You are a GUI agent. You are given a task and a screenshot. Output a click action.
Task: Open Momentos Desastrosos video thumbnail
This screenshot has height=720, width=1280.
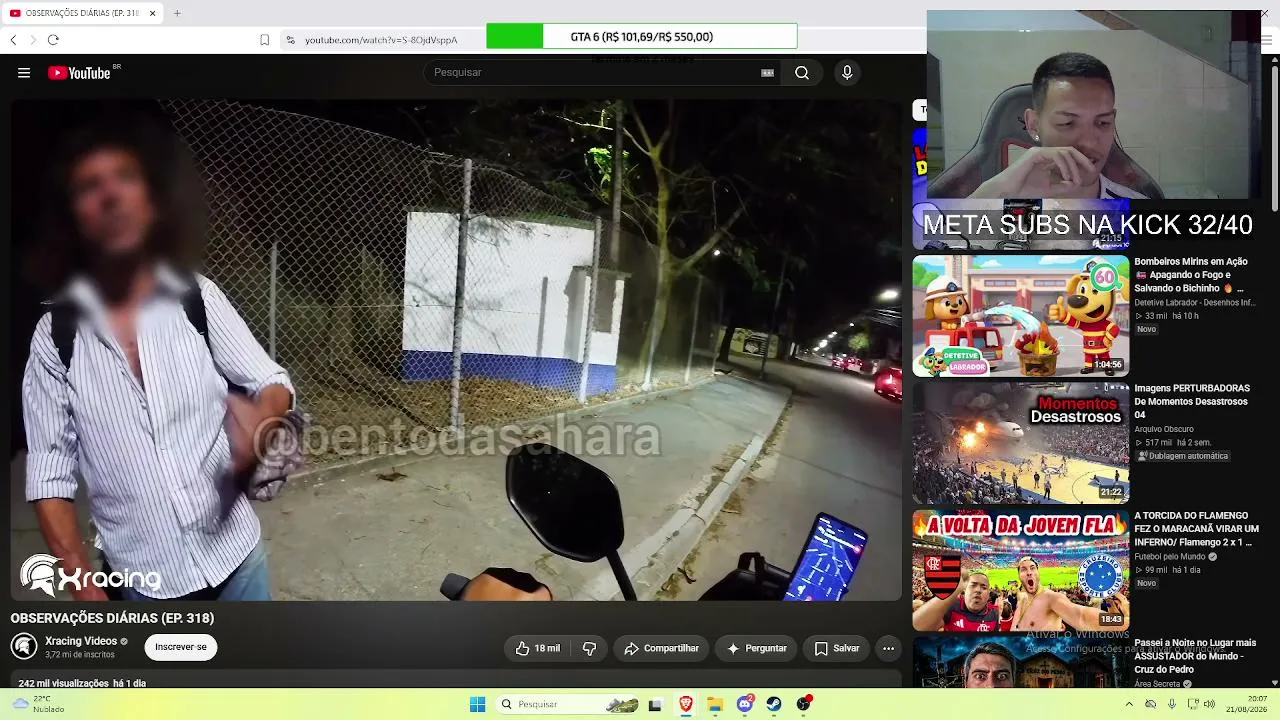[x=1020, y=442]
